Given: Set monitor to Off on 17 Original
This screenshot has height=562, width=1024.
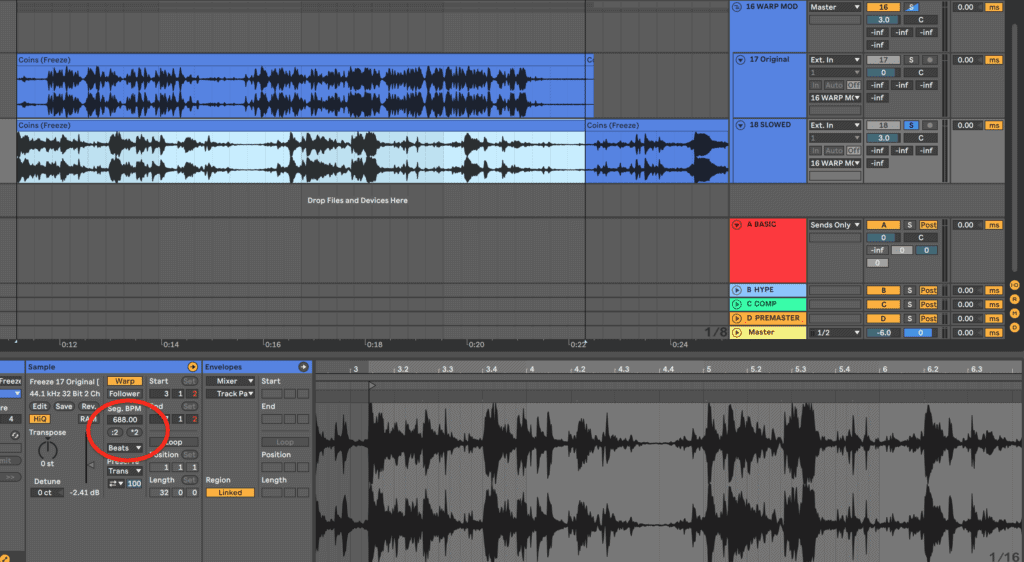Looking at the screenshot, I should coord(854,86).
